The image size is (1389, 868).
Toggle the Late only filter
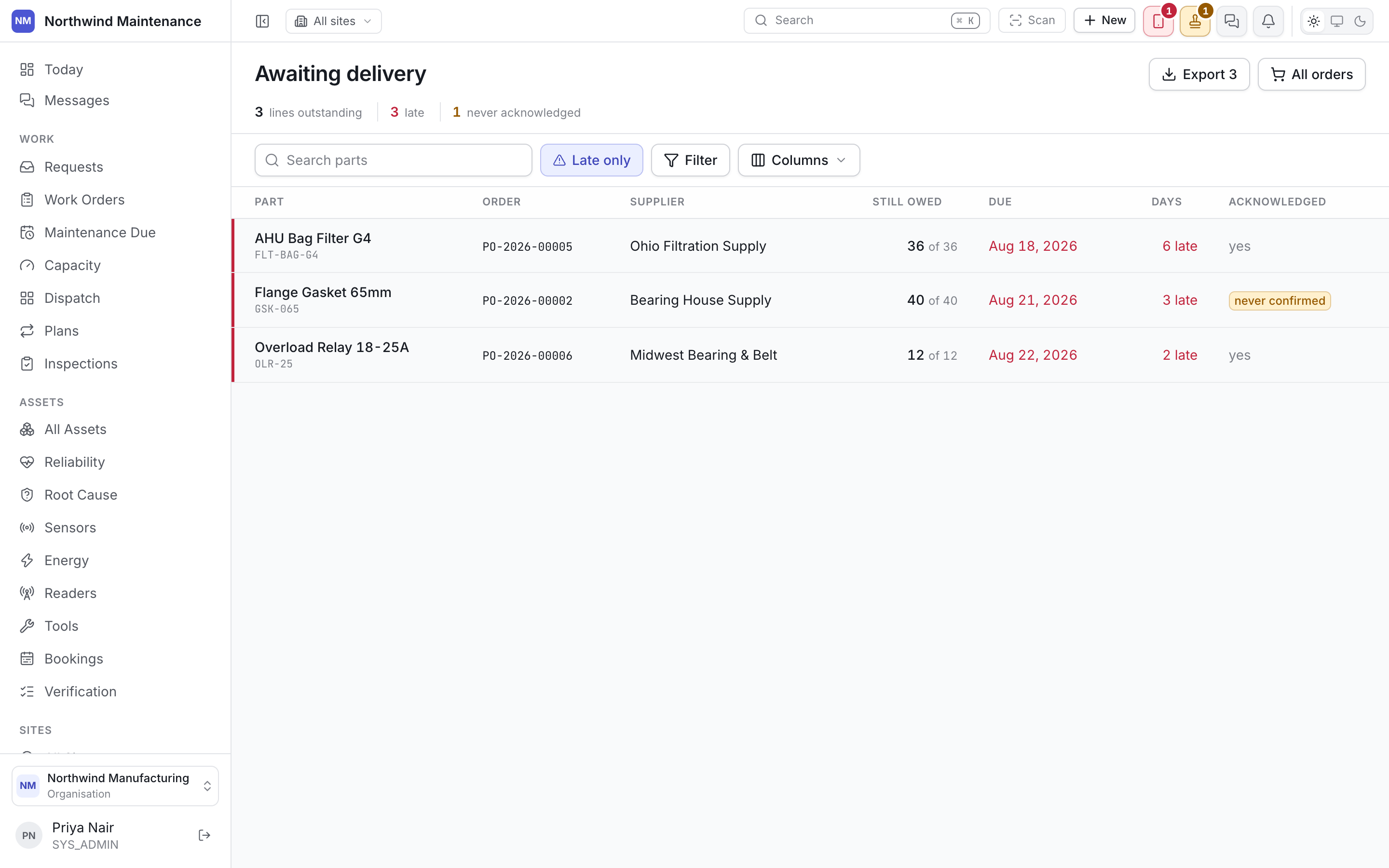591,160
